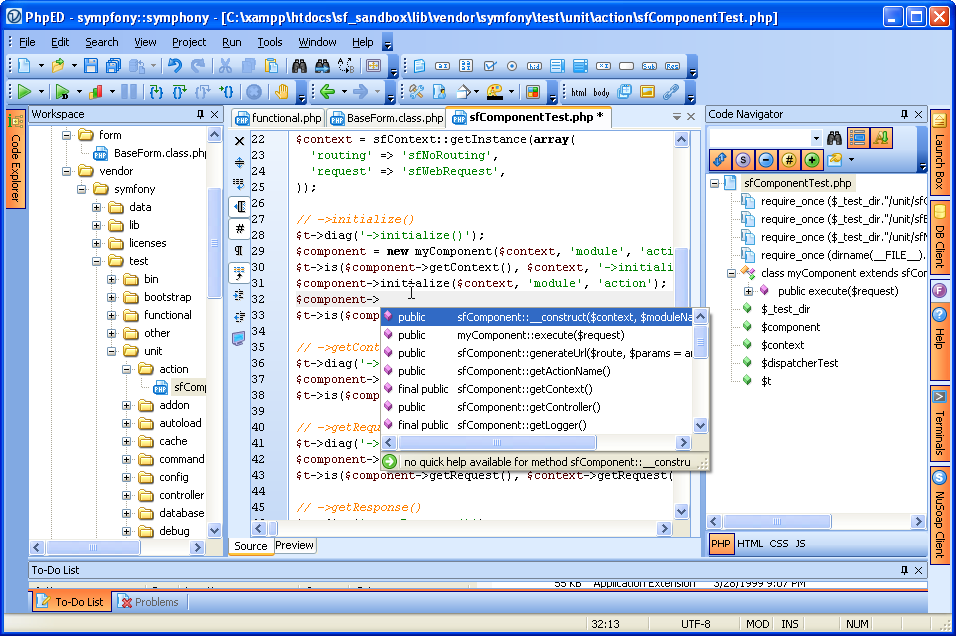
Task: Click the Undo arrow icon
Action: 175,66
